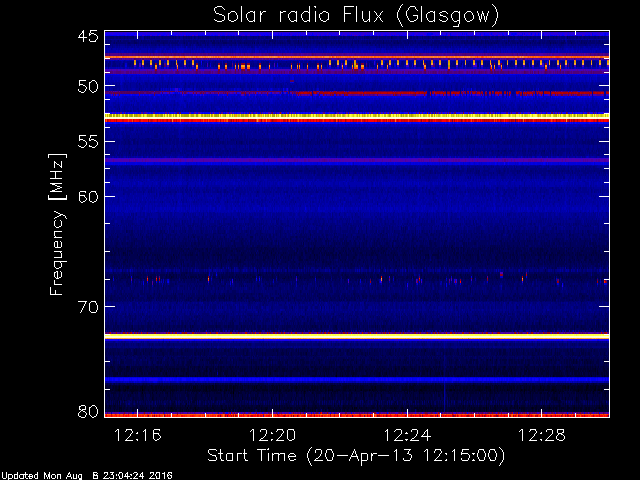This screenshot has width=640, height=480.
Task: Click the 'Start Time (20-Apr-13 12:15:00)' label
Action: coord(356,456)
